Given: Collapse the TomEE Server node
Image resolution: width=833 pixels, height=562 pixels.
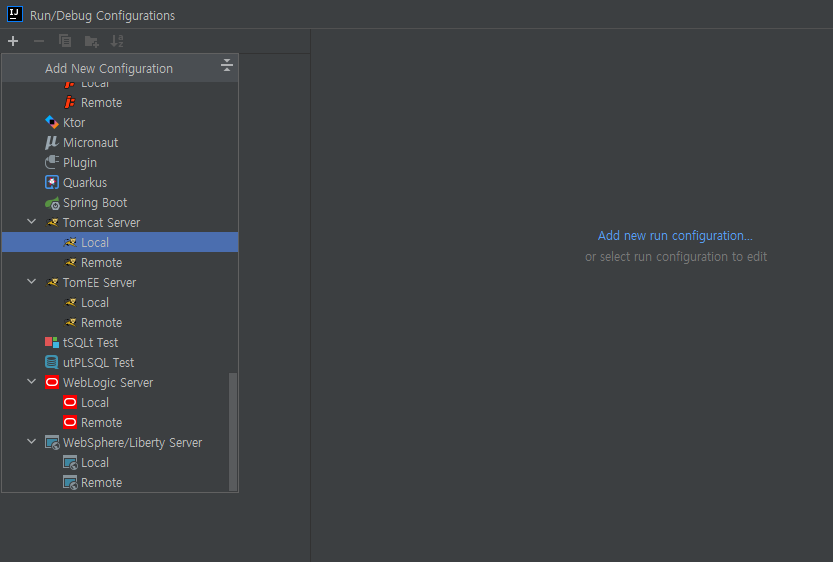Looking at the screenshot, I should pyautogui.click(x=32, y=282).
